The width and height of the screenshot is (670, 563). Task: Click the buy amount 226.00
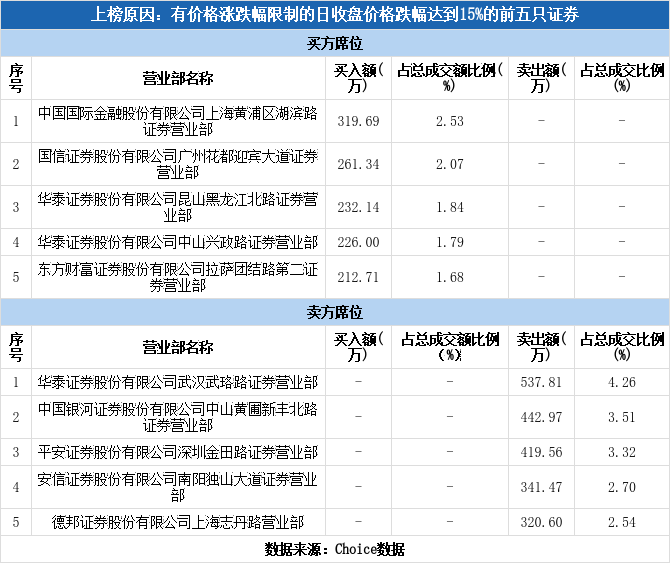pyautogui.click(x=358, y=242)
